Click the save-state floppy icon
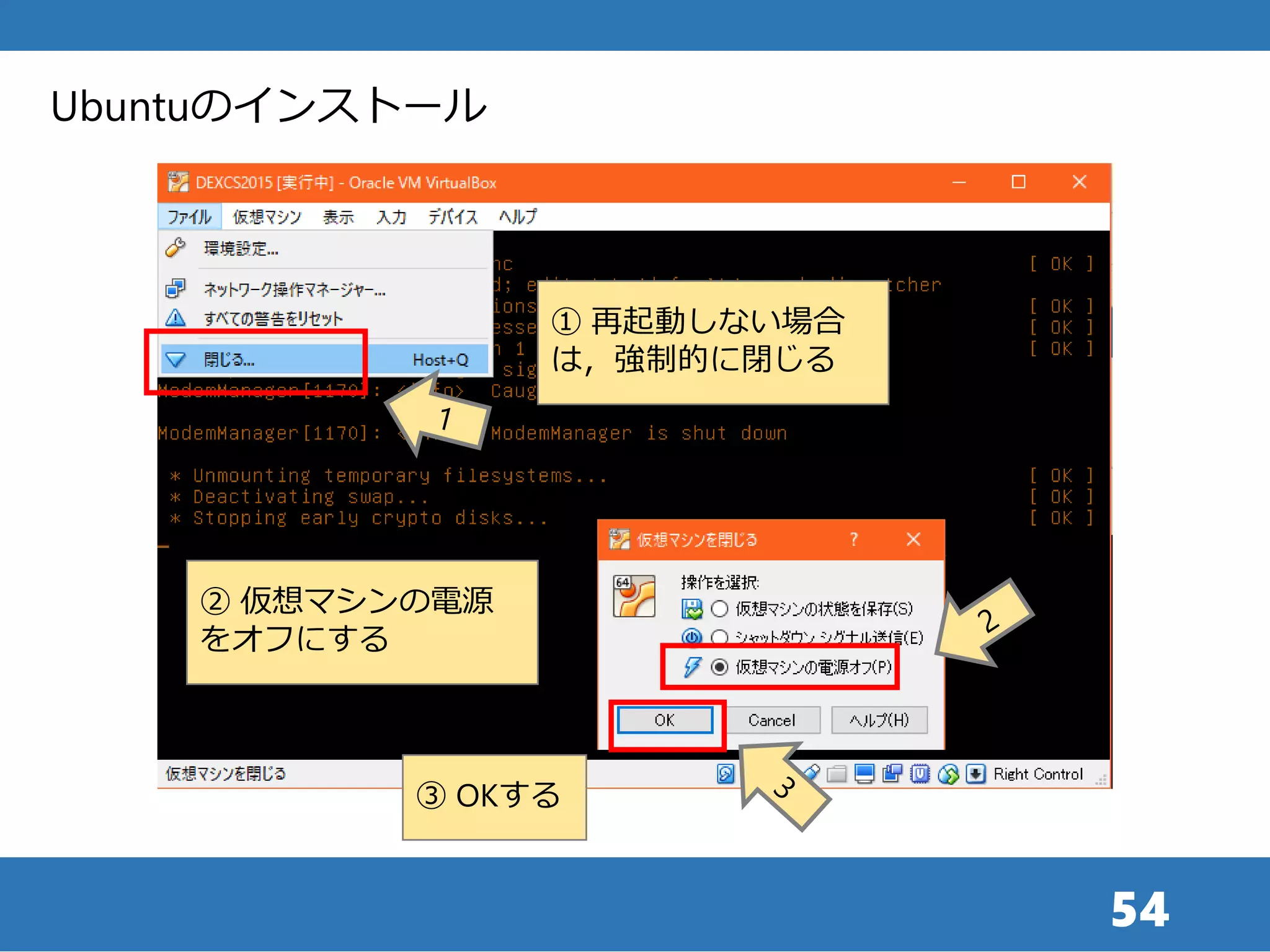This screenshot has width=1270, height=952. [692, 609]
